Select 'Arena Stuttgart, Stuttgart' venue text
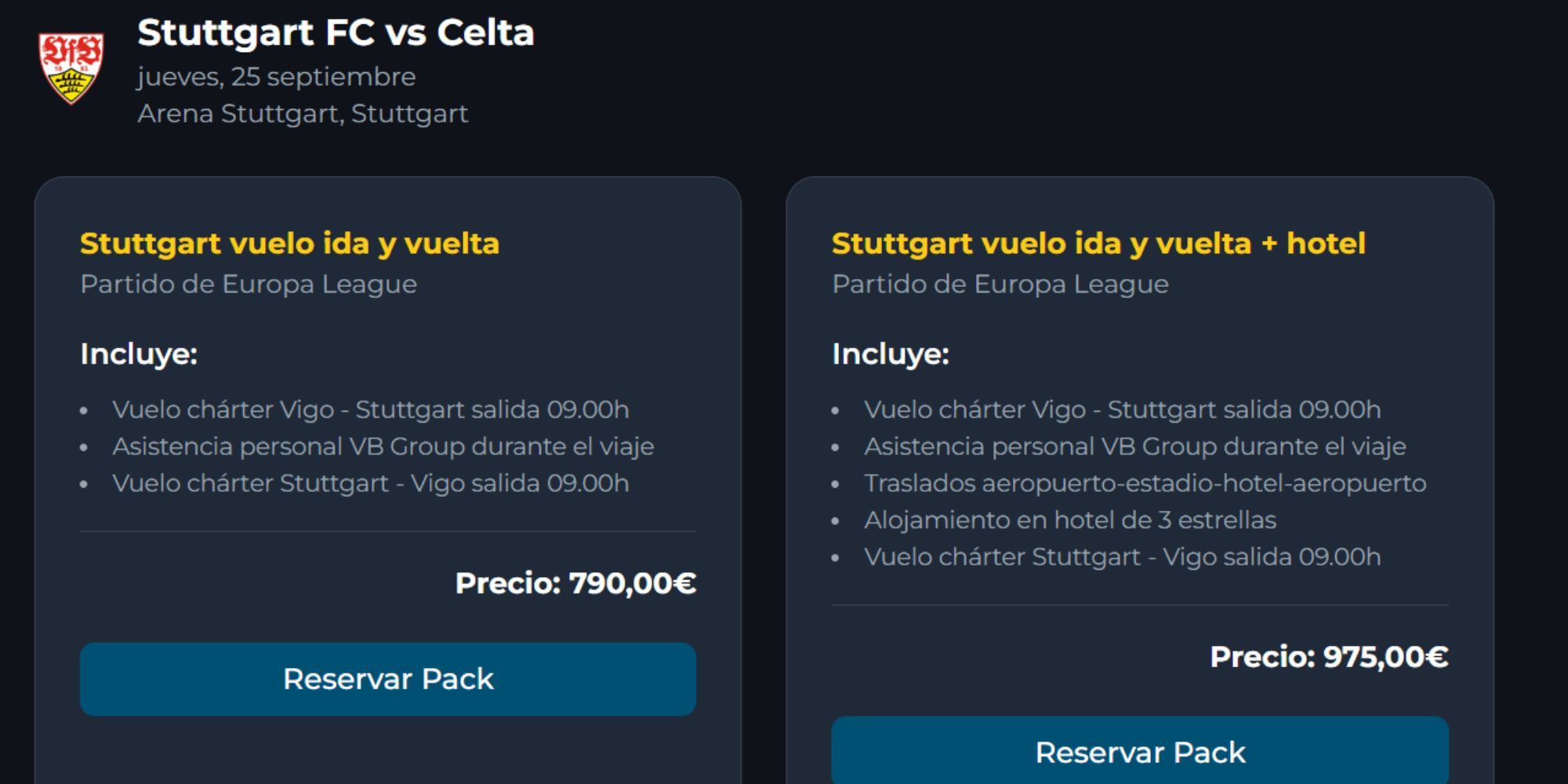Image resolution: width=1568 pixels, height=784 pixels. pyautogui.click(x=304, y=113)
